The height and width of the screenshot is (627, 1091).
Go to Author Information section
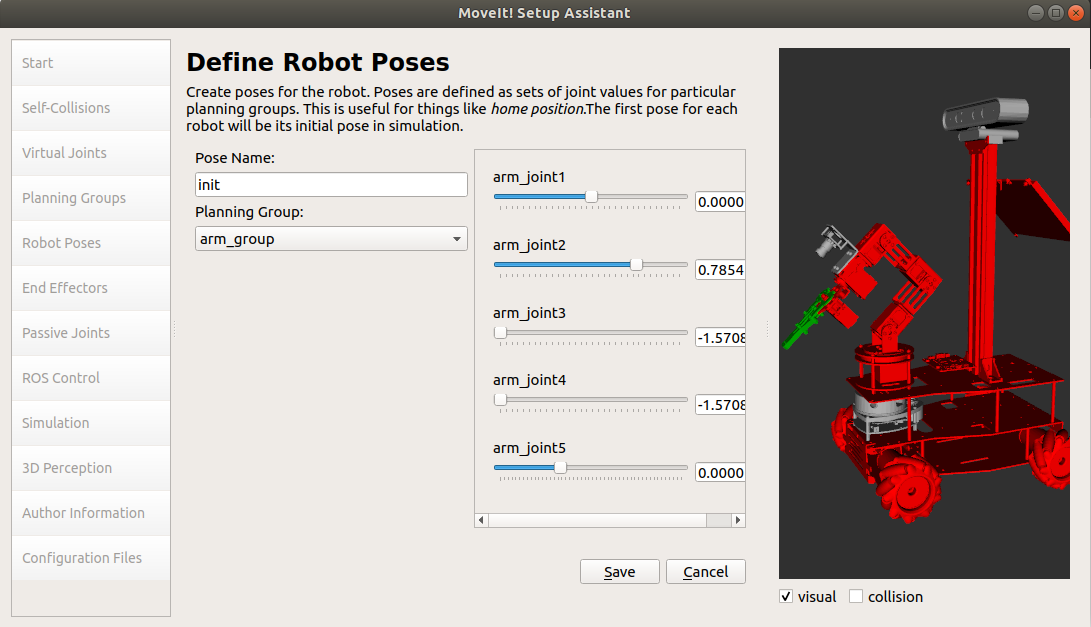[91, 513]
